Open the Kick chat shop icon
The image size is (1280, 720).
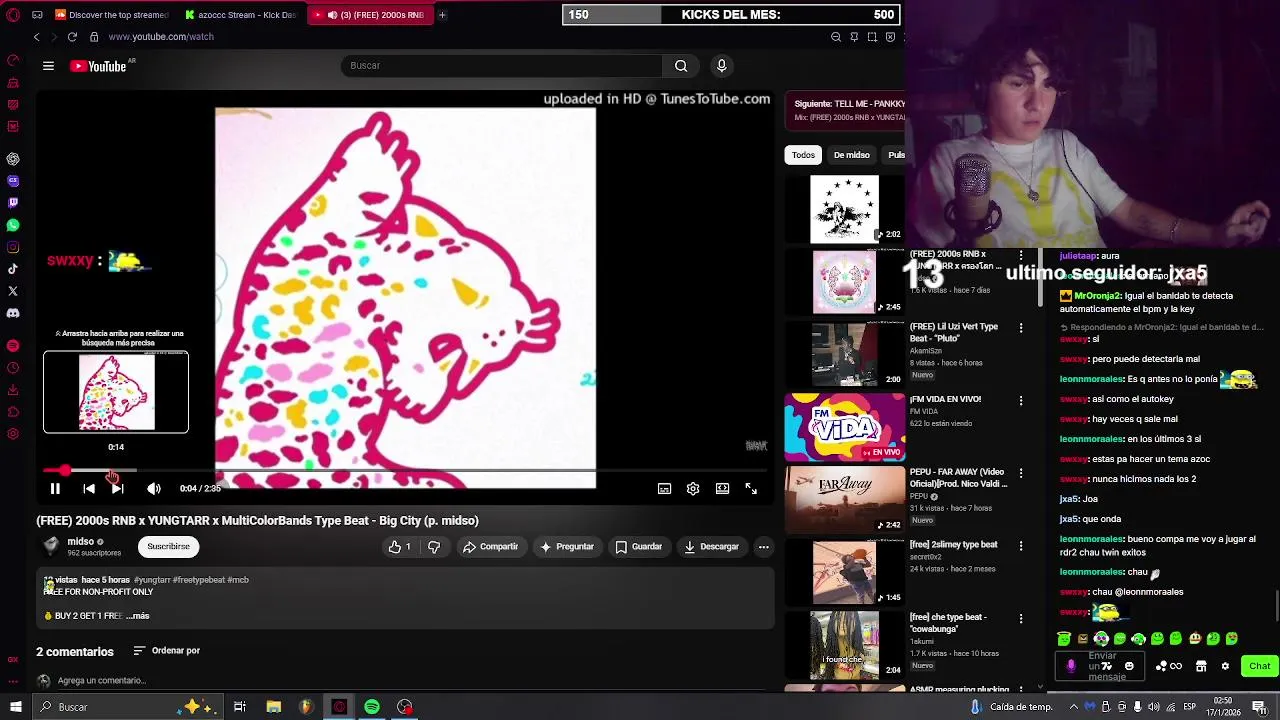(x=1201, y=666)
